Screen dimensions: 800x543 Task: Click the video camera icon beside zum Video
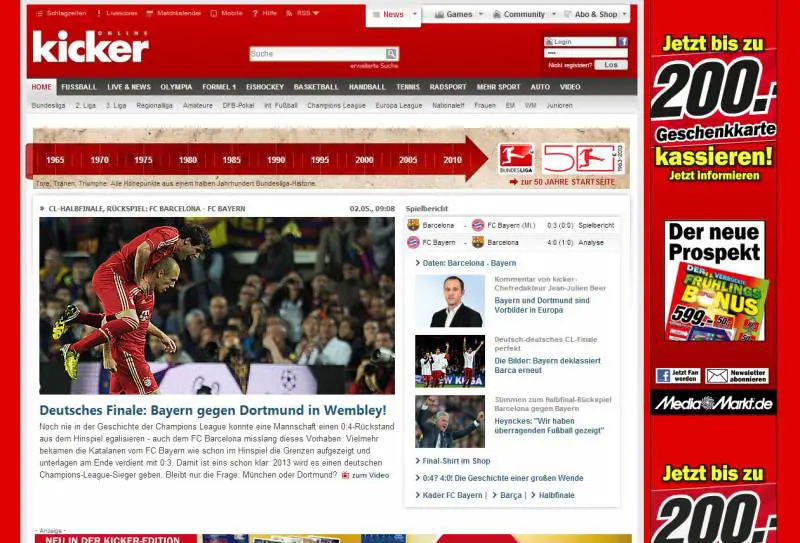click(x=345, y=475)
